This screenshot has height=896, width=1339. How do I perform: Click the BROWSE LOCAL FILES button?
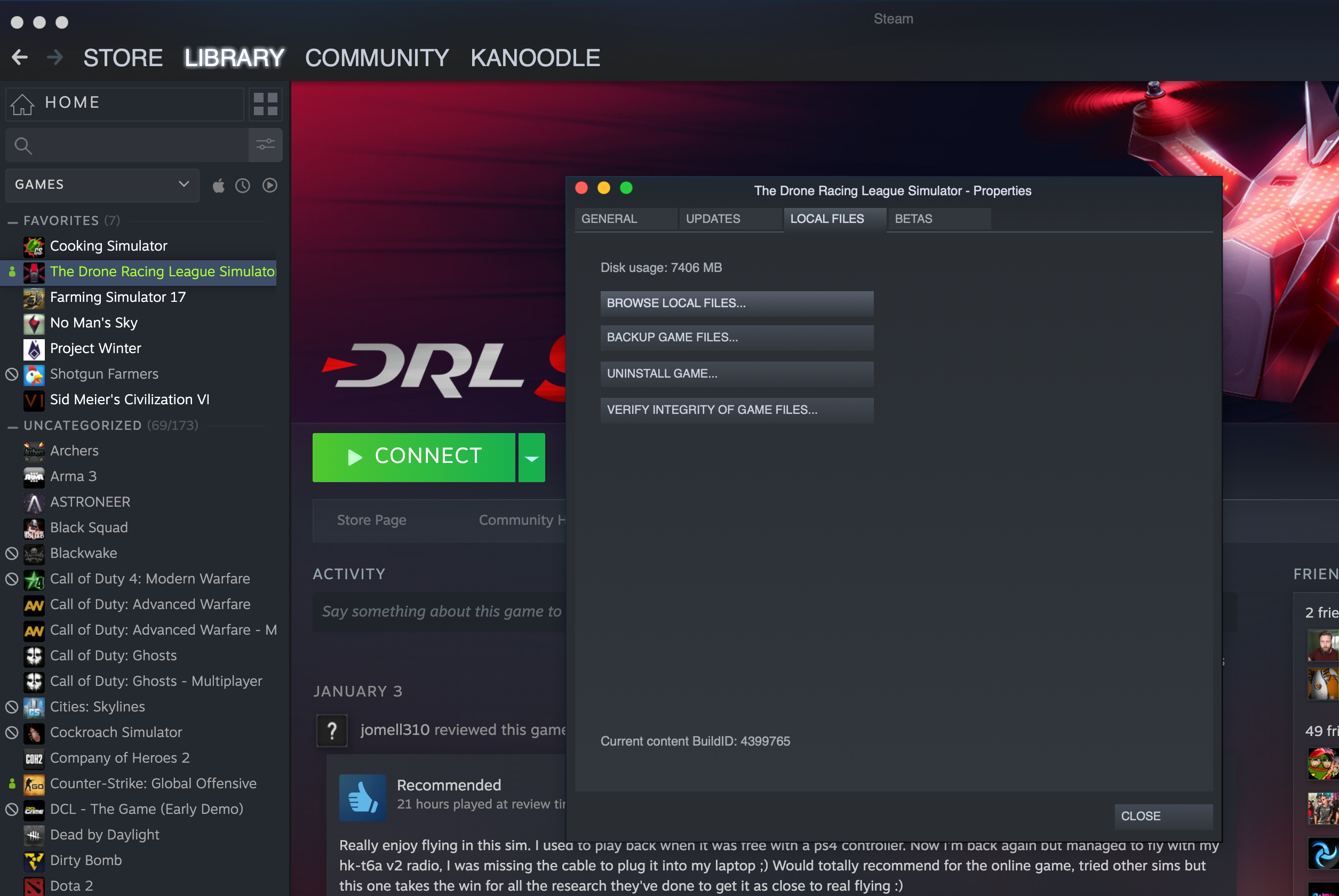tap(736, 303)
